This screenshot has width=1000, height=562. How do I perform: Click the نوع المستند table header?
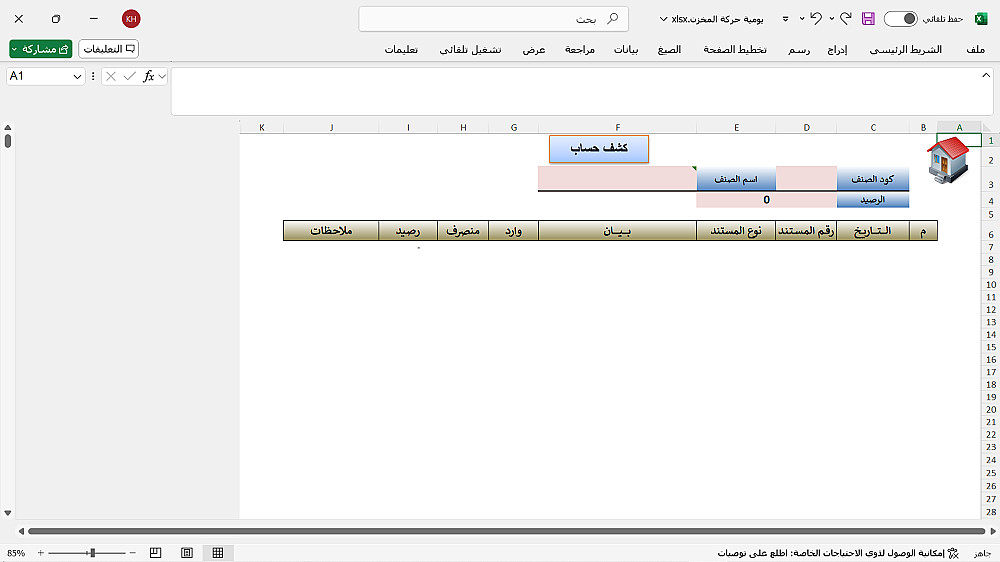click(736, 231)
